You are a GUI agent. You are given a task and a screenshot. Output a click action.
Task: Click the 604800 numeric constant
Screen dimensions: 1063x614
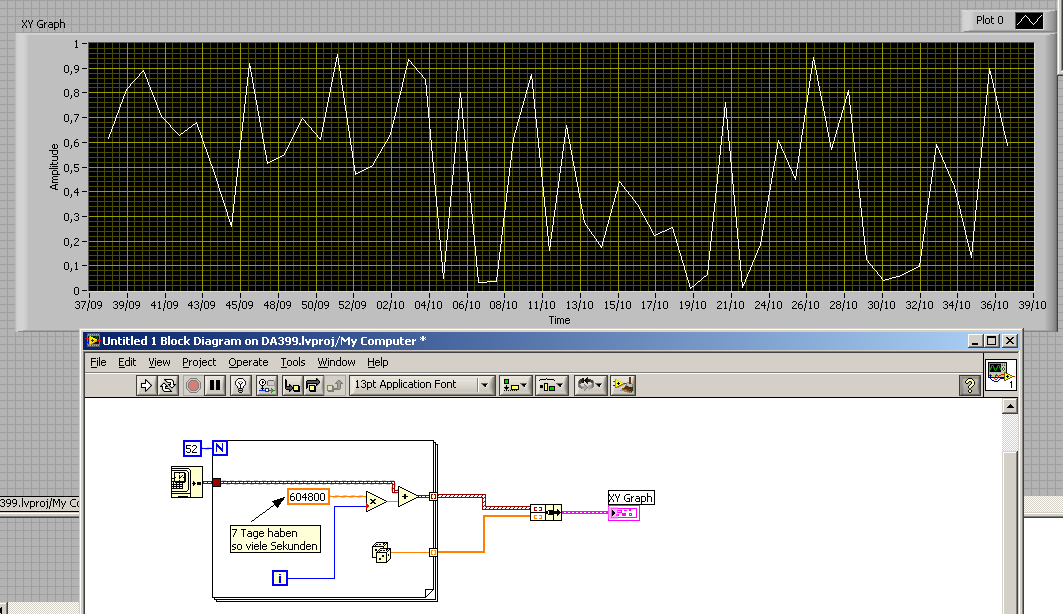[307, 496]
